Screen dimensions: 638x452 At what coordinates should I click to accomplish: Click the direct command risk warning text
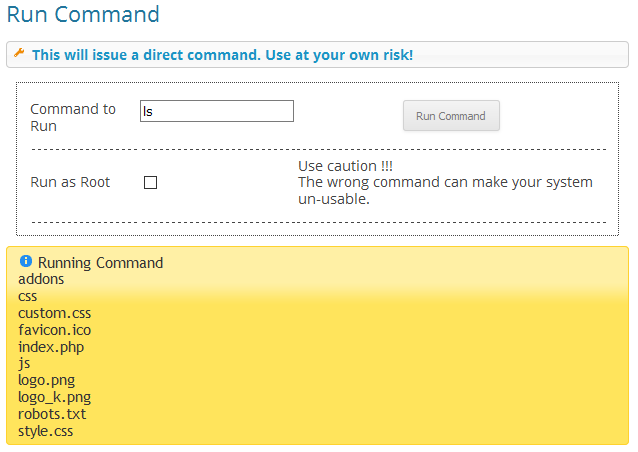[223, 55]
